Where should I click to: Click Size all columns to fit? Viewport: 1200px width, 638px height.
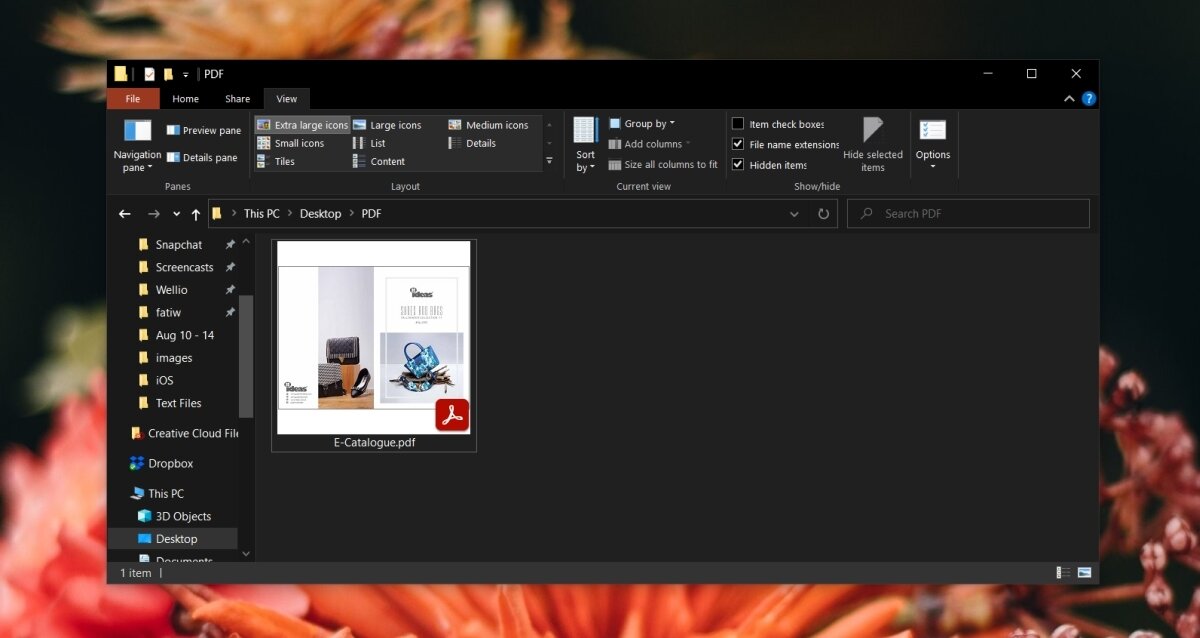point(663,165)
